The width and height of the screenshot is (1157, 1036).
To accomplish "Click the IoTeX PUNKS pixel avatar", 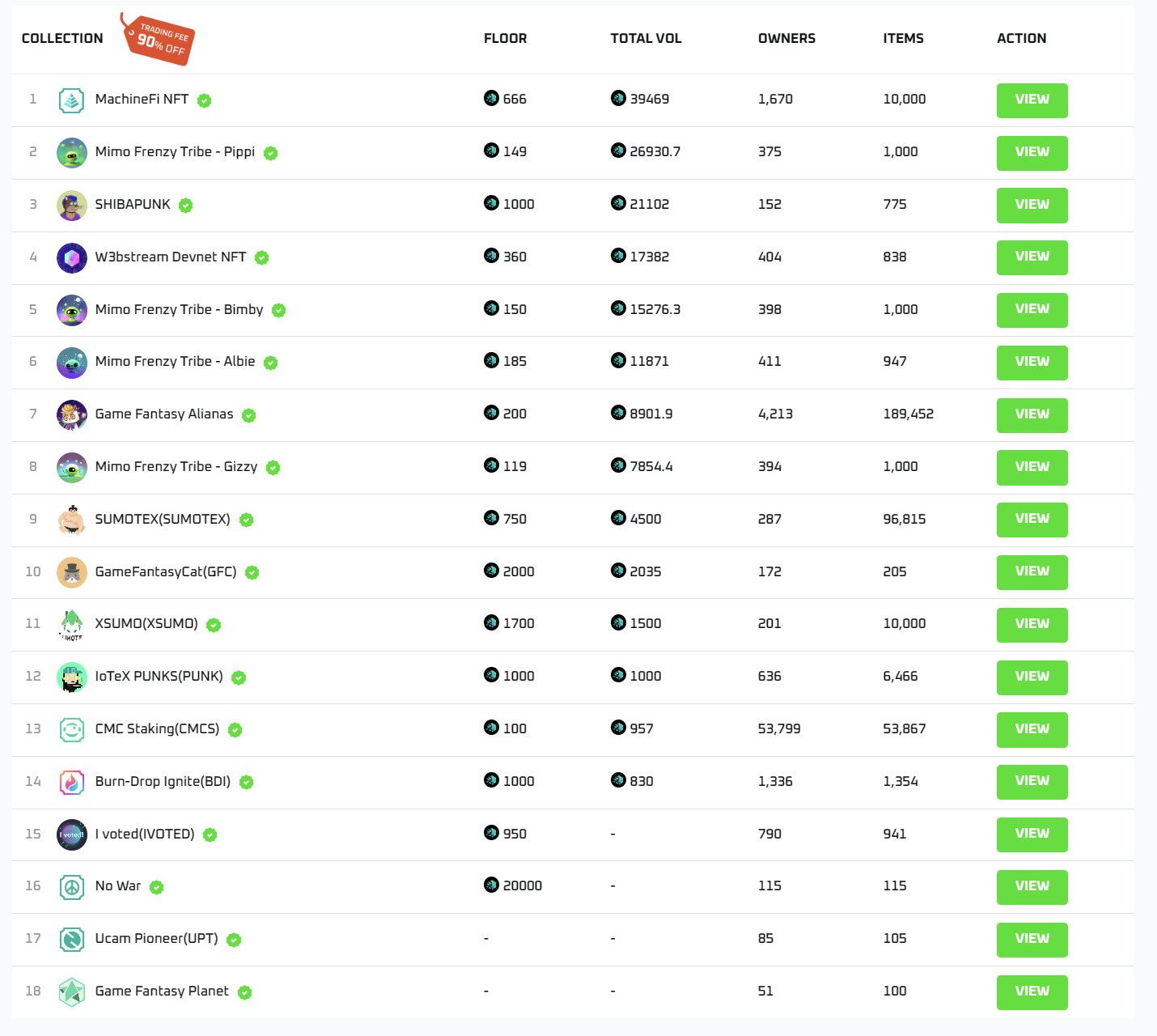I will tap(72, 677).
